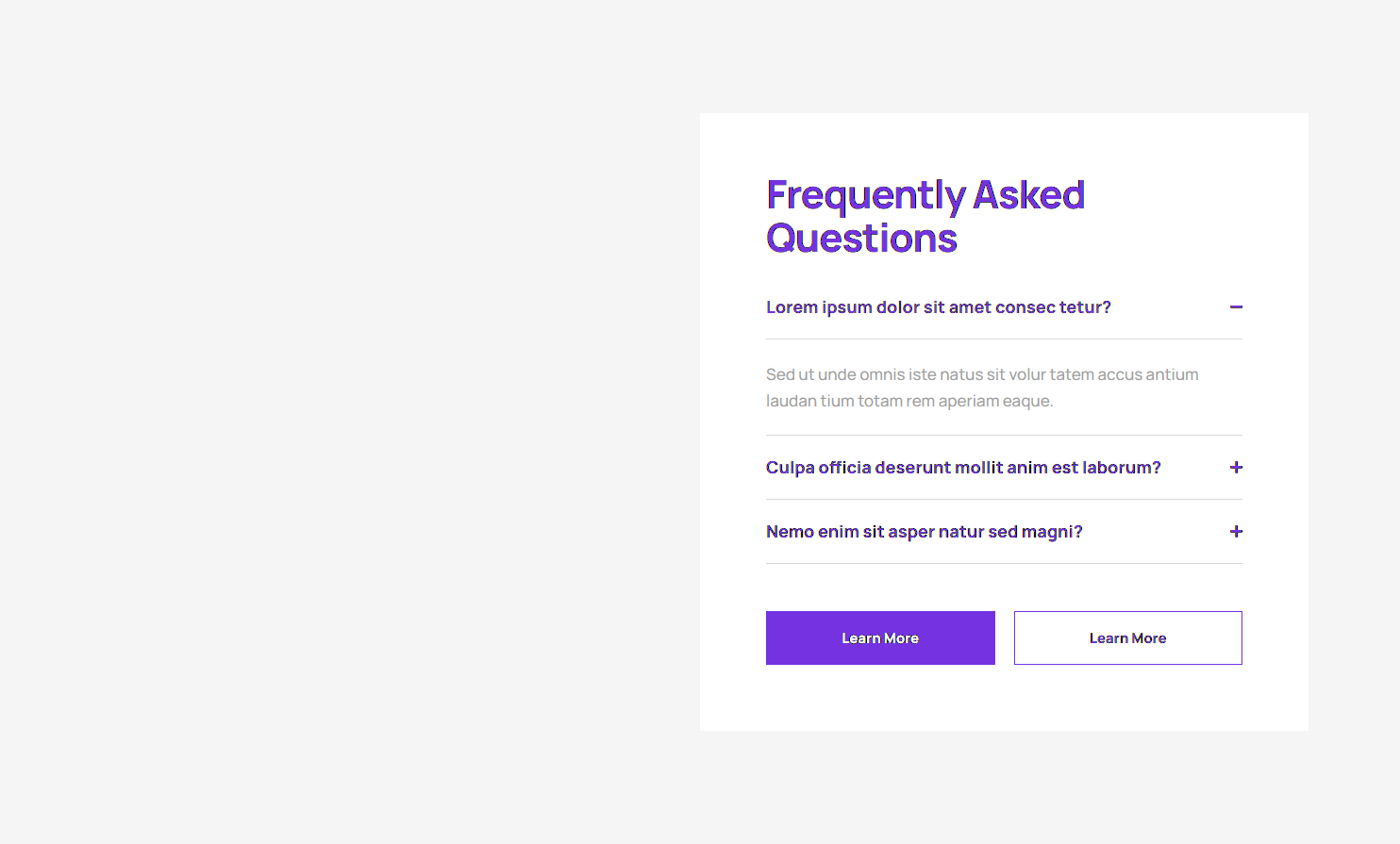Image resolution: width=1400 pixels, height=844 pixels.
Task: Select the 'Nemo enim sit asper' question heading
Action: click(x=925, y=531)
